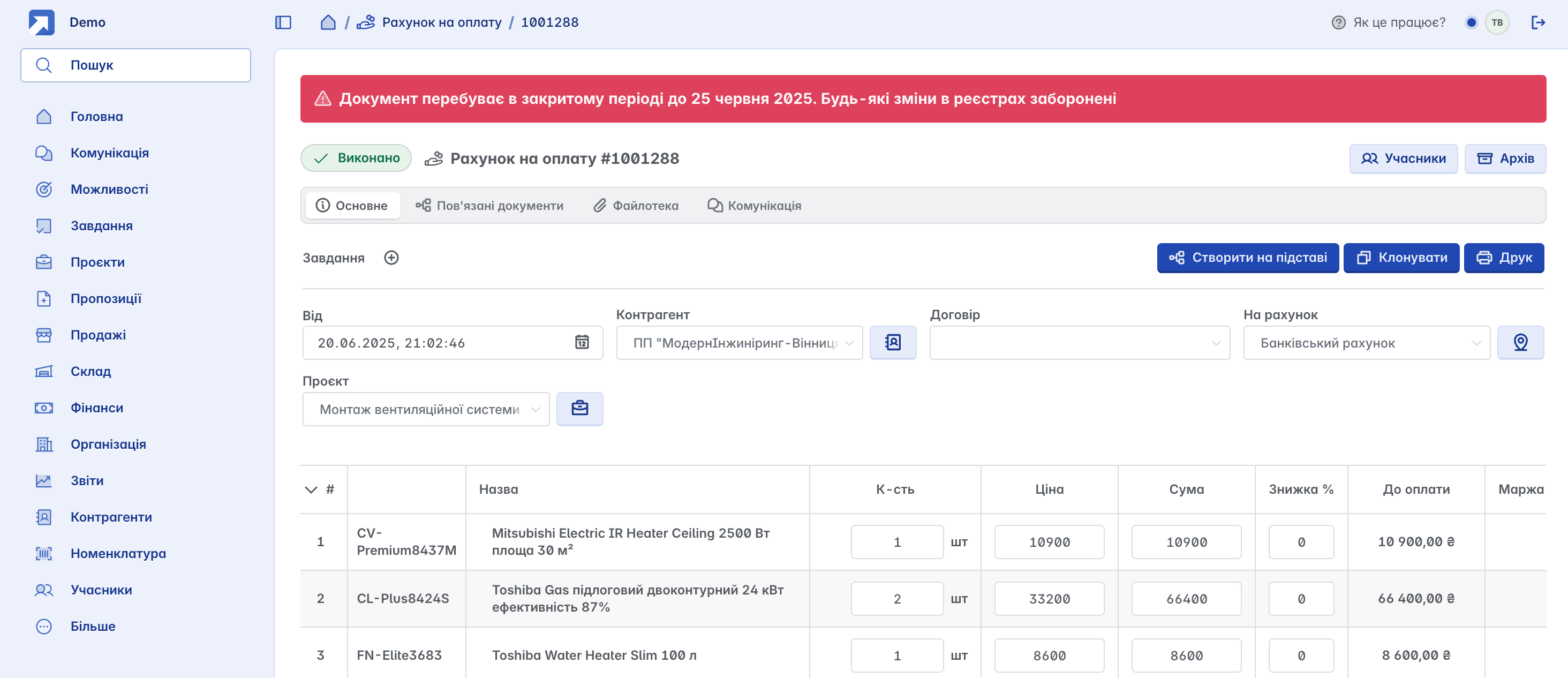Open Фінанси in the sidebar
Viewport: 1568px width, 678px height.
click(x=97, y=408)
